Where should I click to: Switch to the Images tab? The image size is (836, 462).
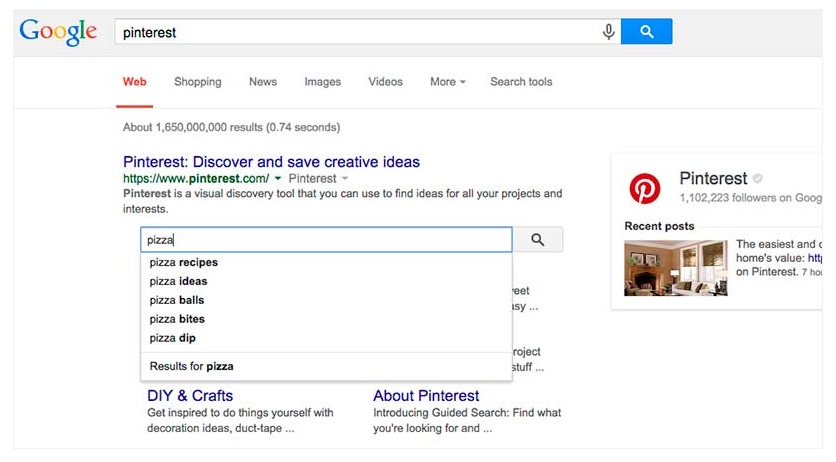(323, 82)
